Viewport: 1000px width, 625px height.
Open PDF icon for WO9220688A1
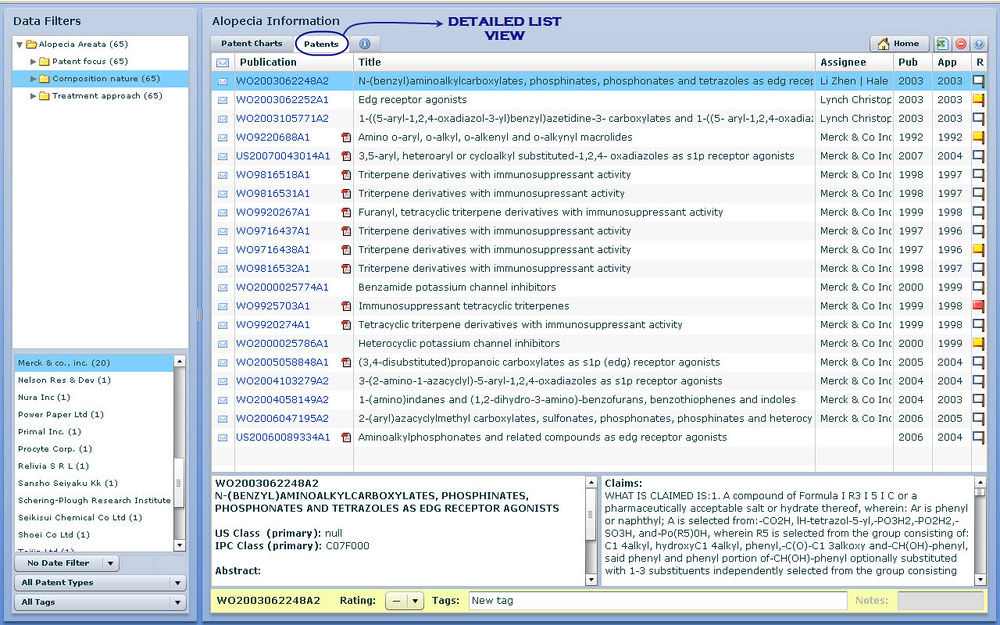pos(346,137)
